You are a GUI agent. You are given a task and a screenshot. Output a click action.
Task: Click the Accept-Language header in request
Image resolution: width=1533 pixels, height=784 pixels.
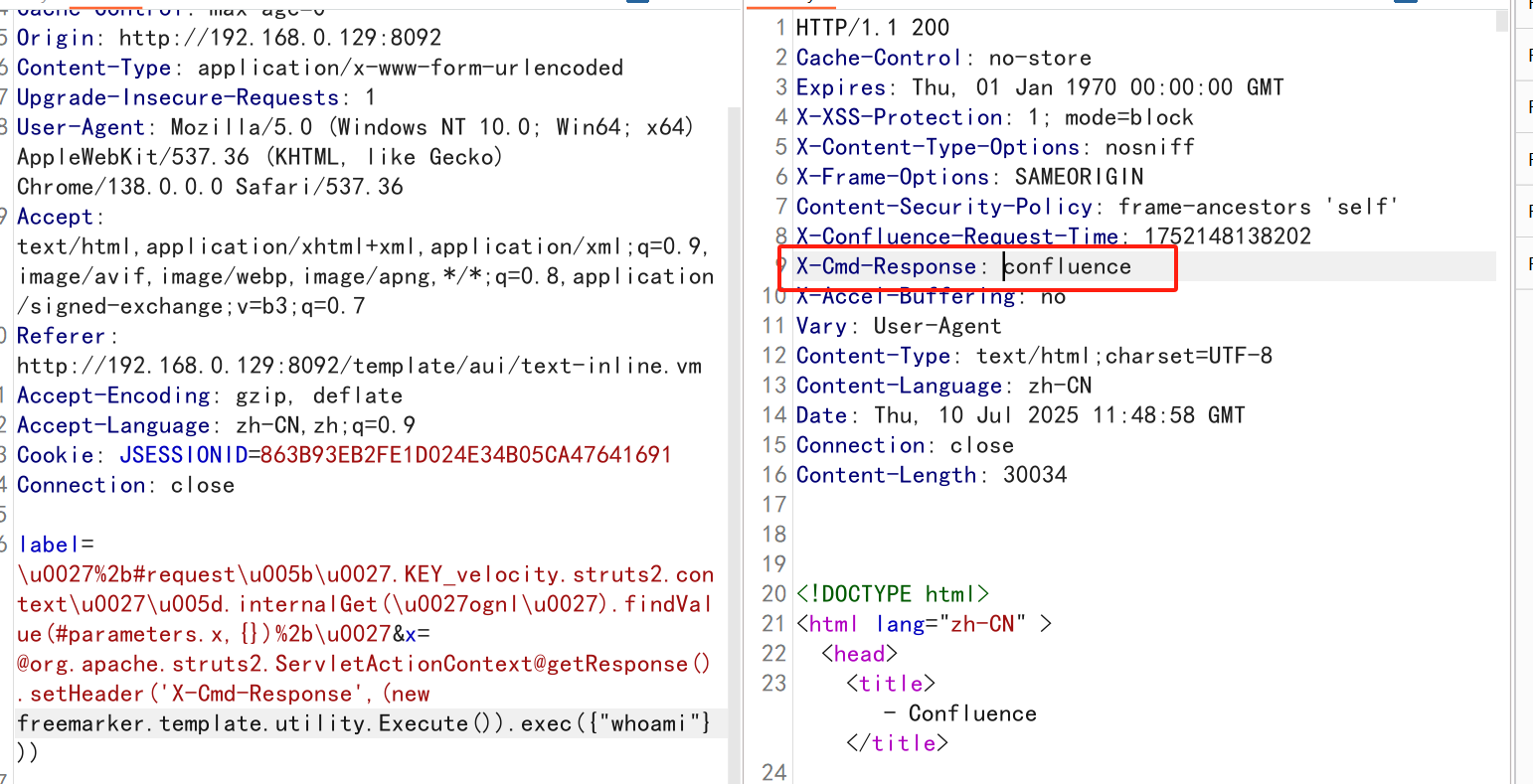(216, 425)
